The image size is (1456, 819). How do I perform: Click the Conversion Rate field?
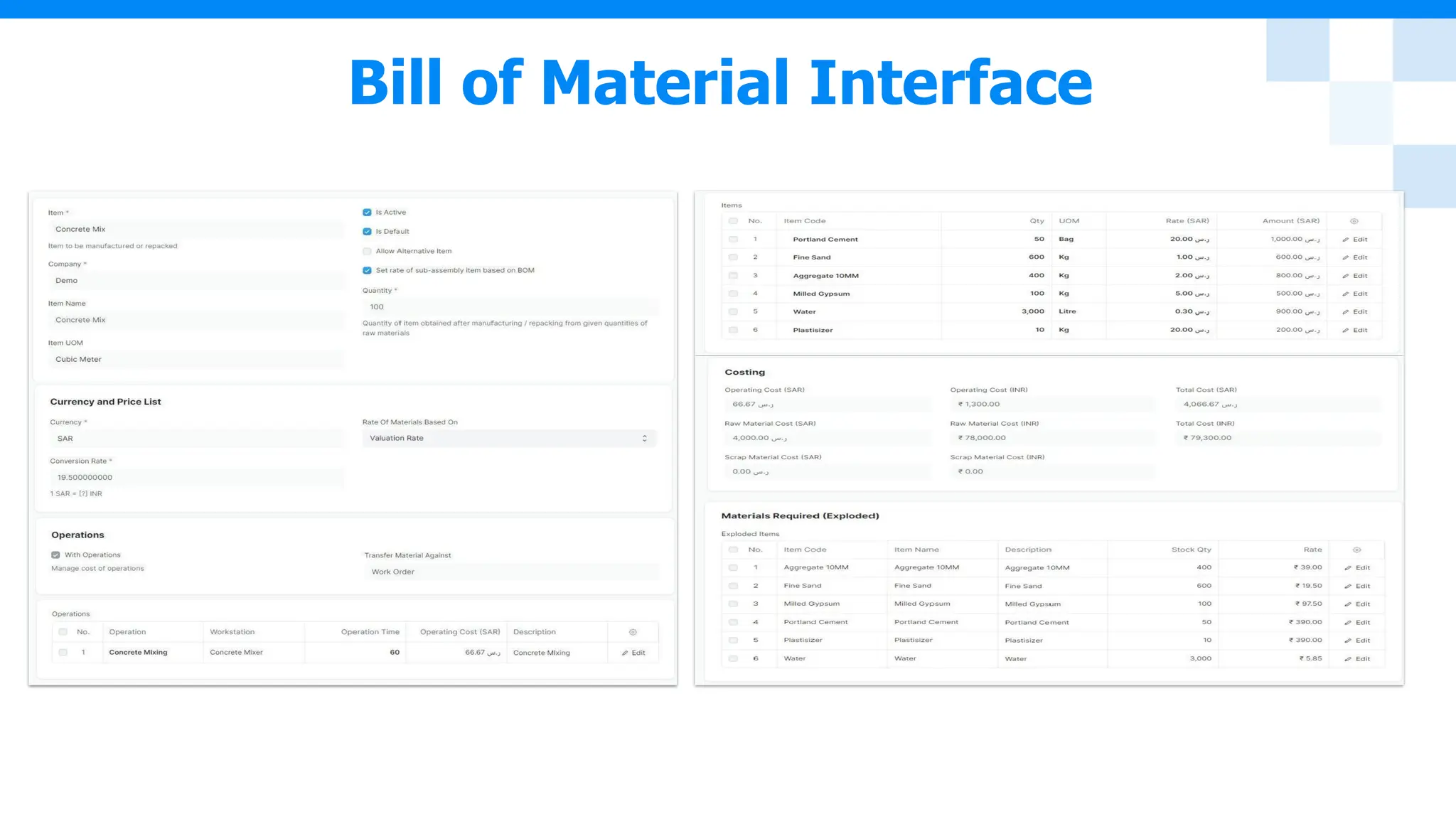tap(197, 478)
